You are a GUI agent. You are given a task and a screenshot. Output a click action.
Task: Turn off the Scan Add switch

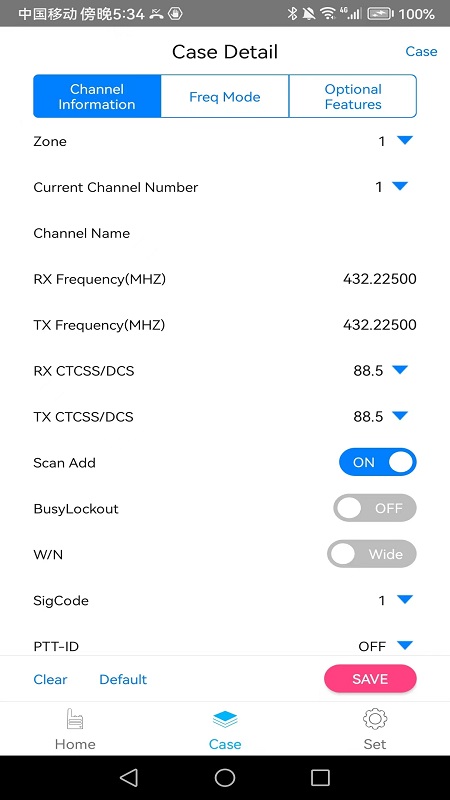(378, 462)
